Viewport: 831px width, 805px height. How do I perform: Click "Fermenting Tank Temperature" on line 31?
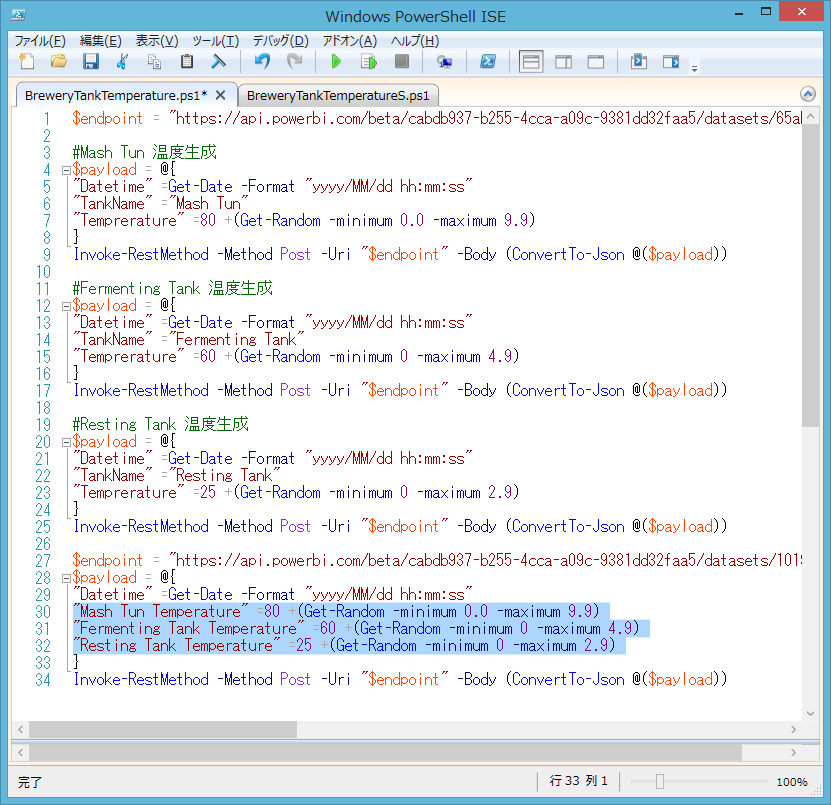click(189, 629)
